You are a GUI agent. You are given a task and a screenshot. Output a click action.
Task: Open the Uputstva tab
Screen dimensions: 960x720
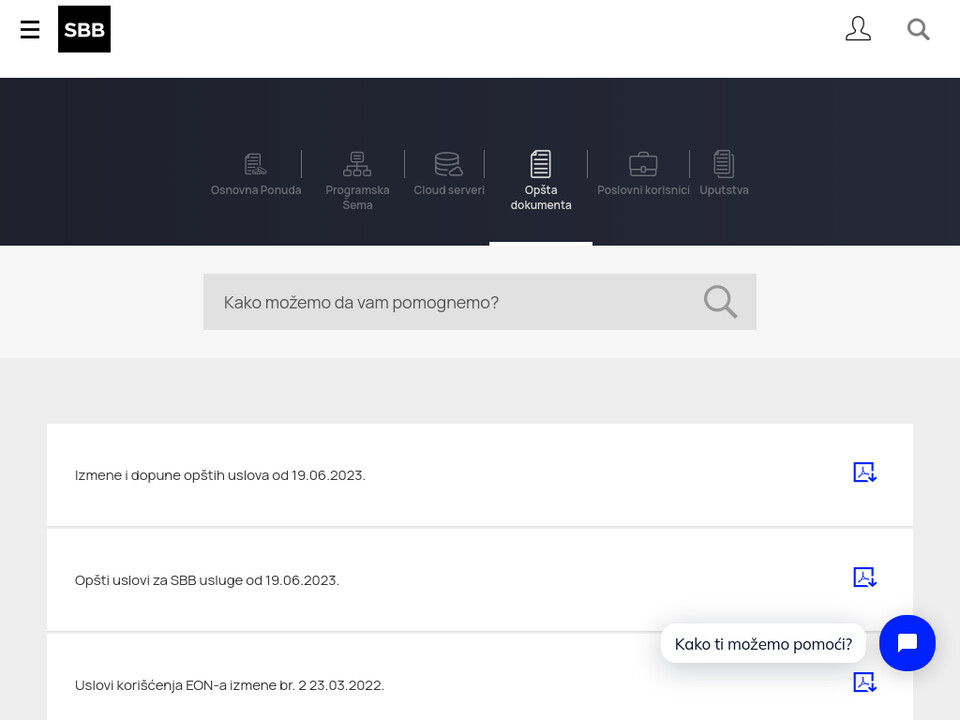pos(724,175)
